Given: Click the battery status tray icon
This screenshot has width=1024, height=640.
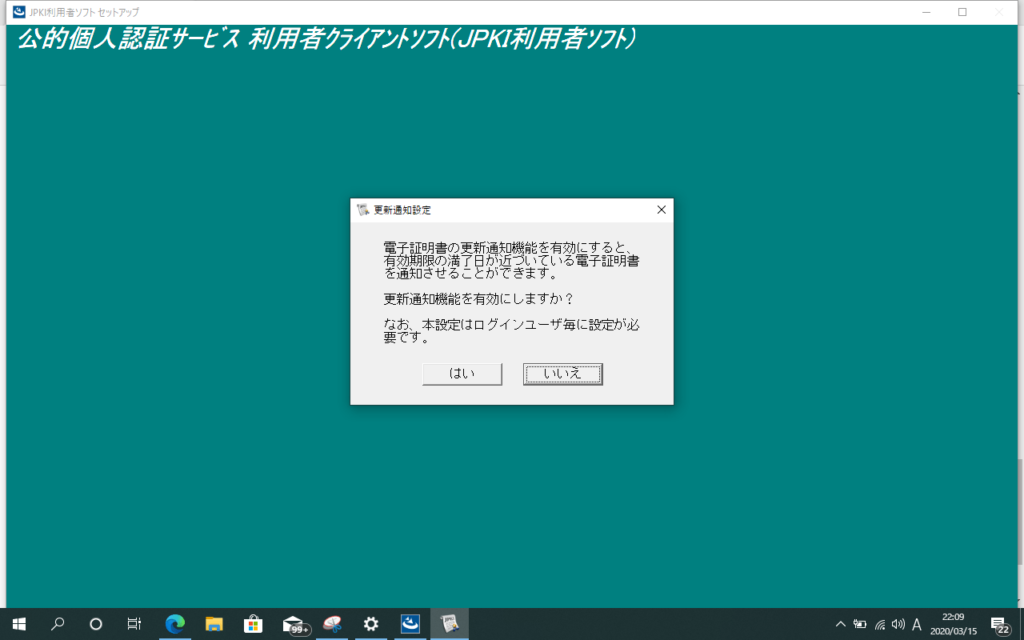Looking at the screenshot, I should coord(859,624).
